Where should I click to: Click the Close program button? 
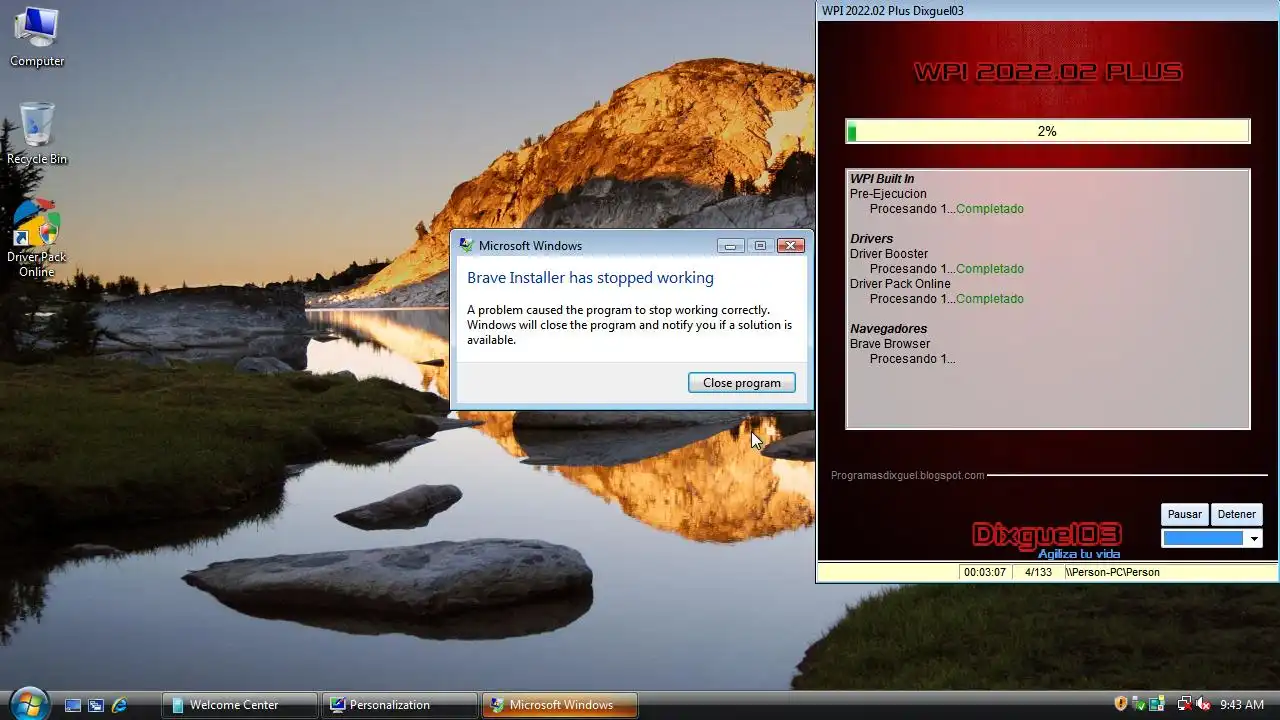(742, 383)
